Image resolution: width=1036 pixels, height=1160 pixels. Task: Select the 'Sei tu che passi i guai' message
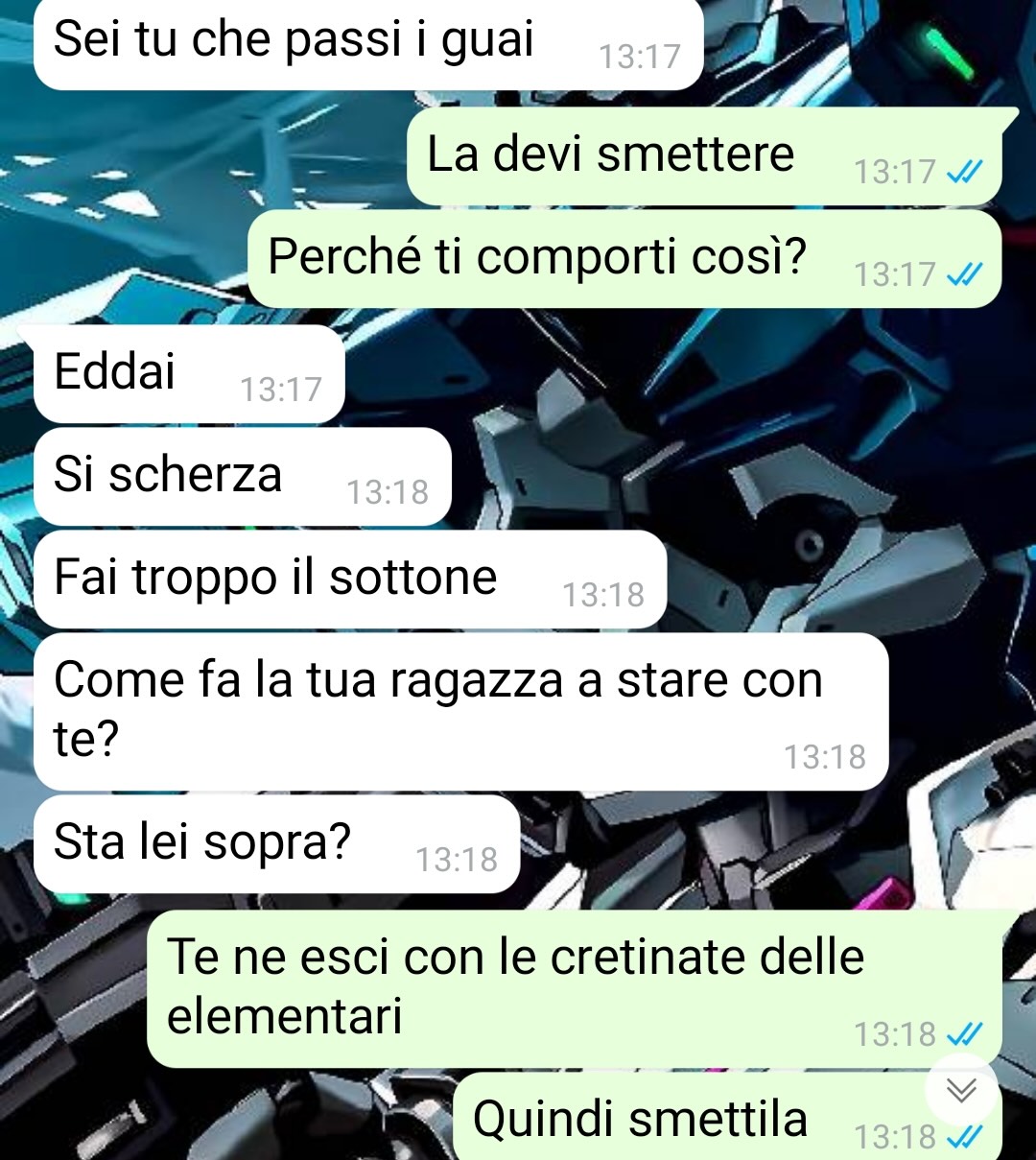pos(368,43)
